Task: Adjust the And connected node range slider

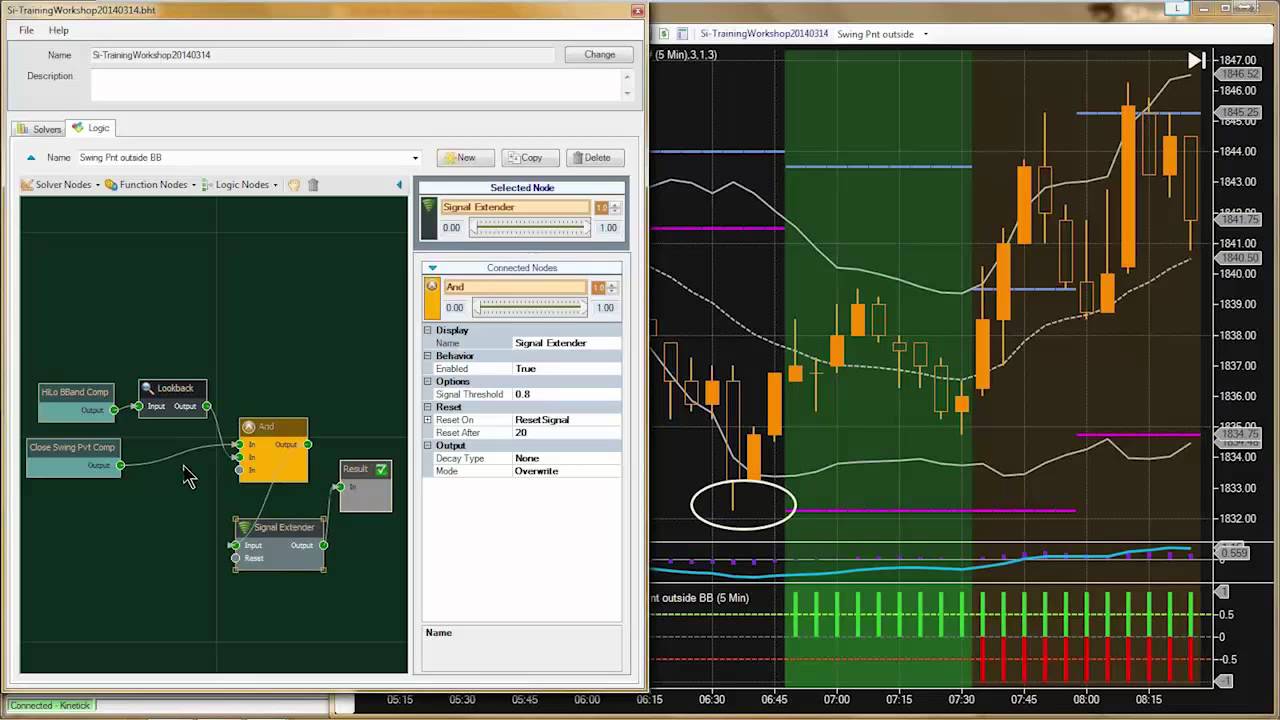Action: (530, 308)
